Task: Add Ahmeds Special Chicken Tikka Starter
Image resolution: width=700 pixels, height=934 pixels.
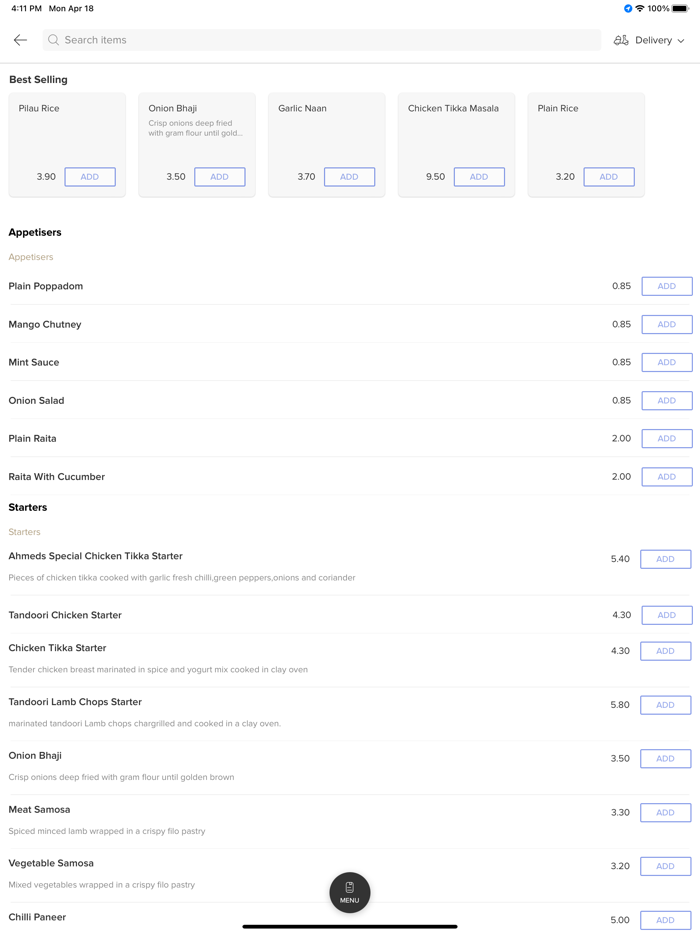Action: coord(665,559)
